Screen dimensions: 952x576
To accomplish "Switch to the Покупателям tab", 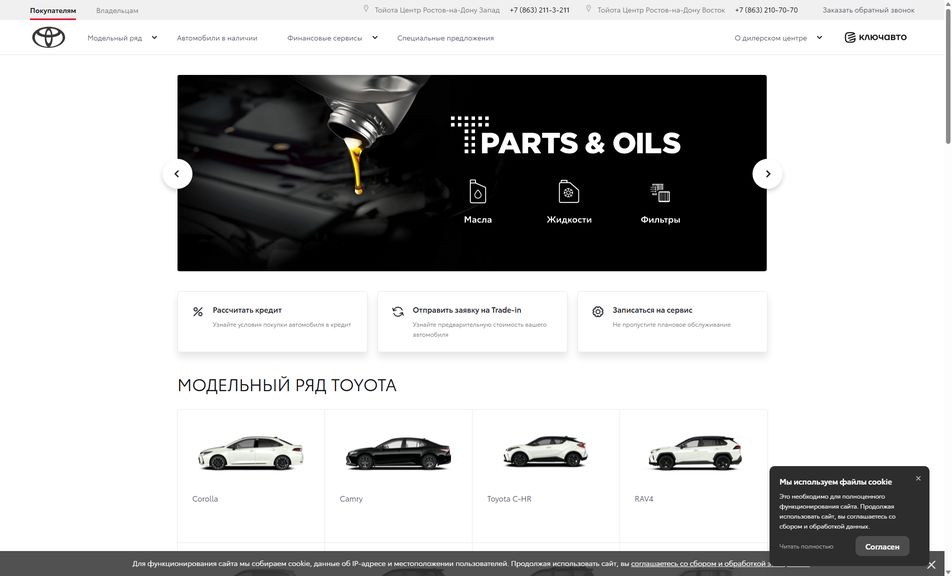I will 53,10.
